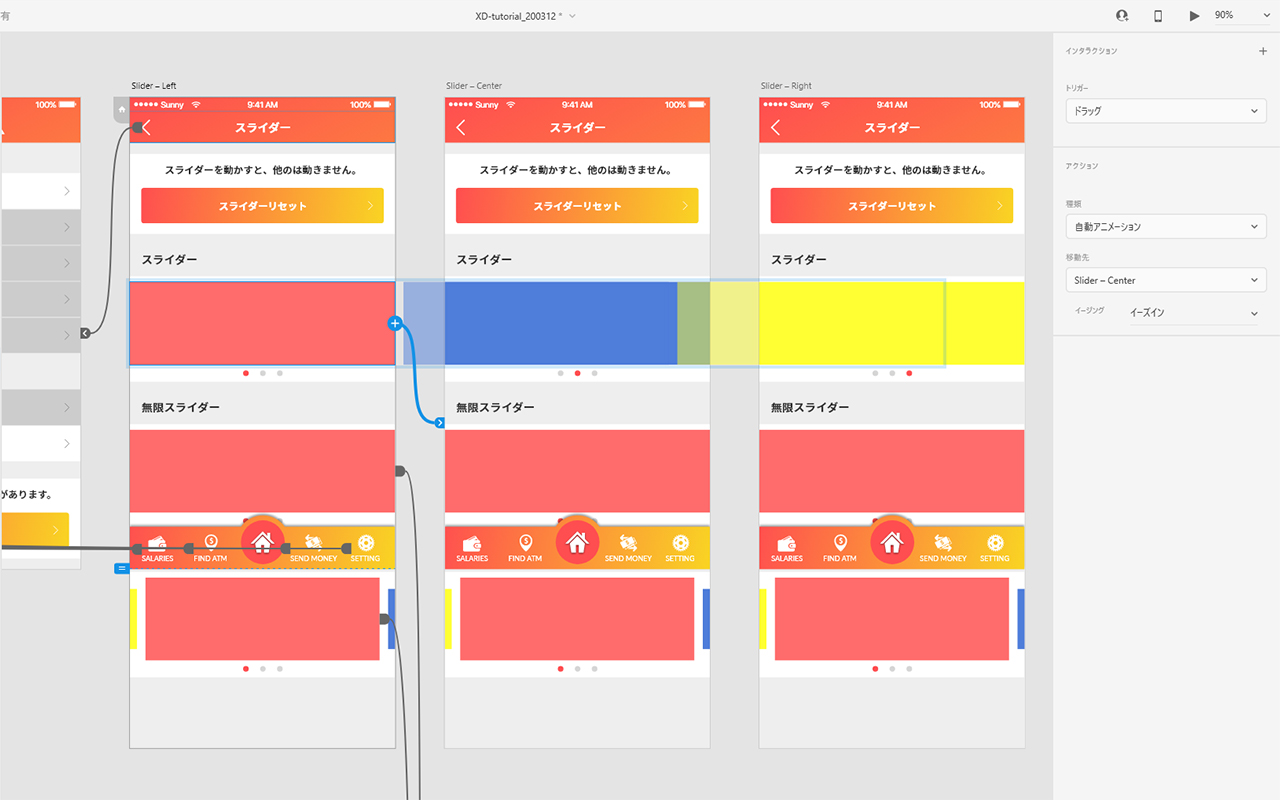
Task: Click SETTING gear icon in Slider – Center
Action: [680, 543]
